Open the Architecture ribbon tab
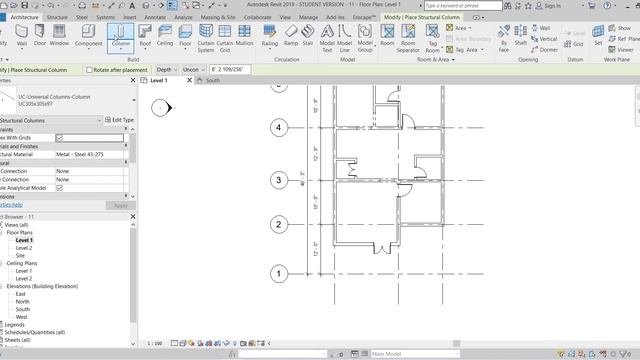The height and width of the screenshot is (360, 640). (x=24, y=18)
